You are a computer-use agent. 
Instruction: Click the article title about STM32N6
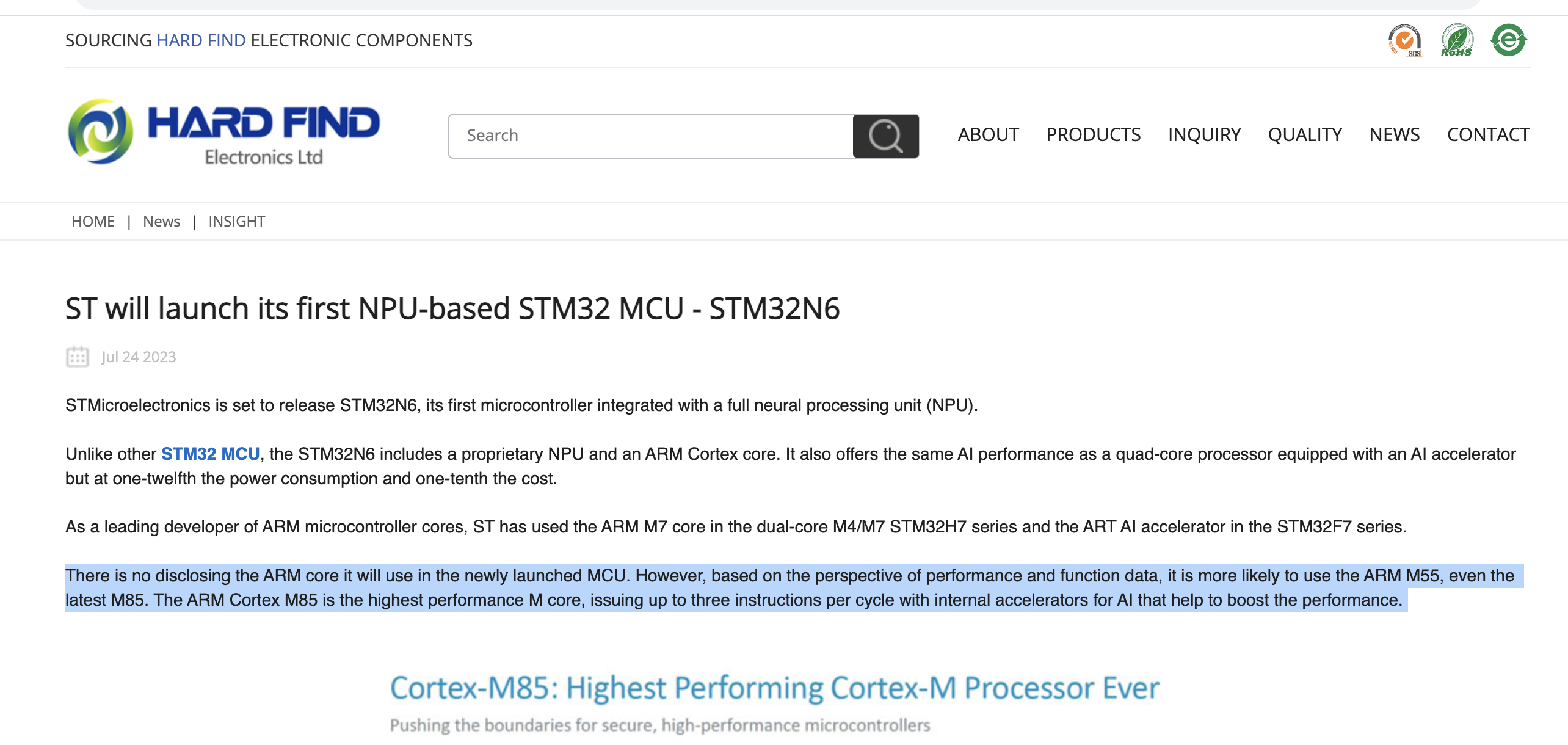(x=452, y=308)
